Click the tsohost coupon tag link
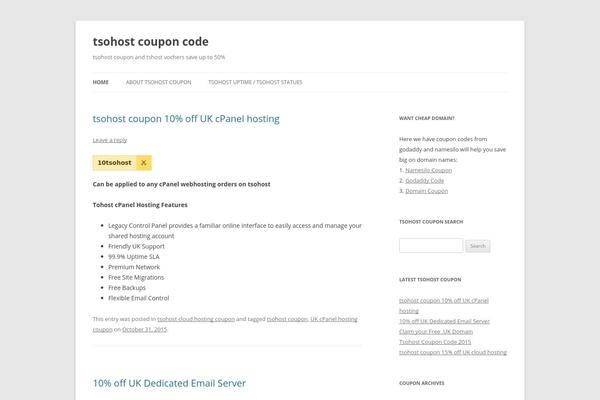 (287, 319)
